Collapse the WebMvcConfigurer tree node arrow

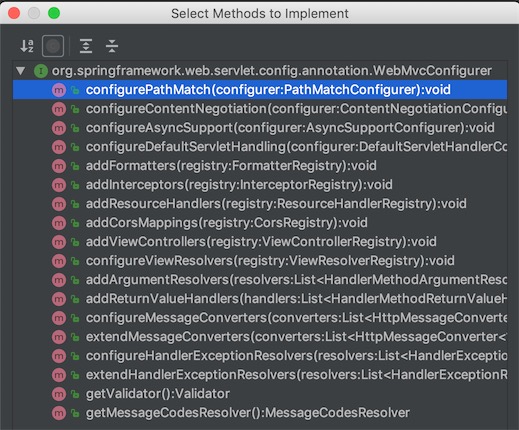21,71
